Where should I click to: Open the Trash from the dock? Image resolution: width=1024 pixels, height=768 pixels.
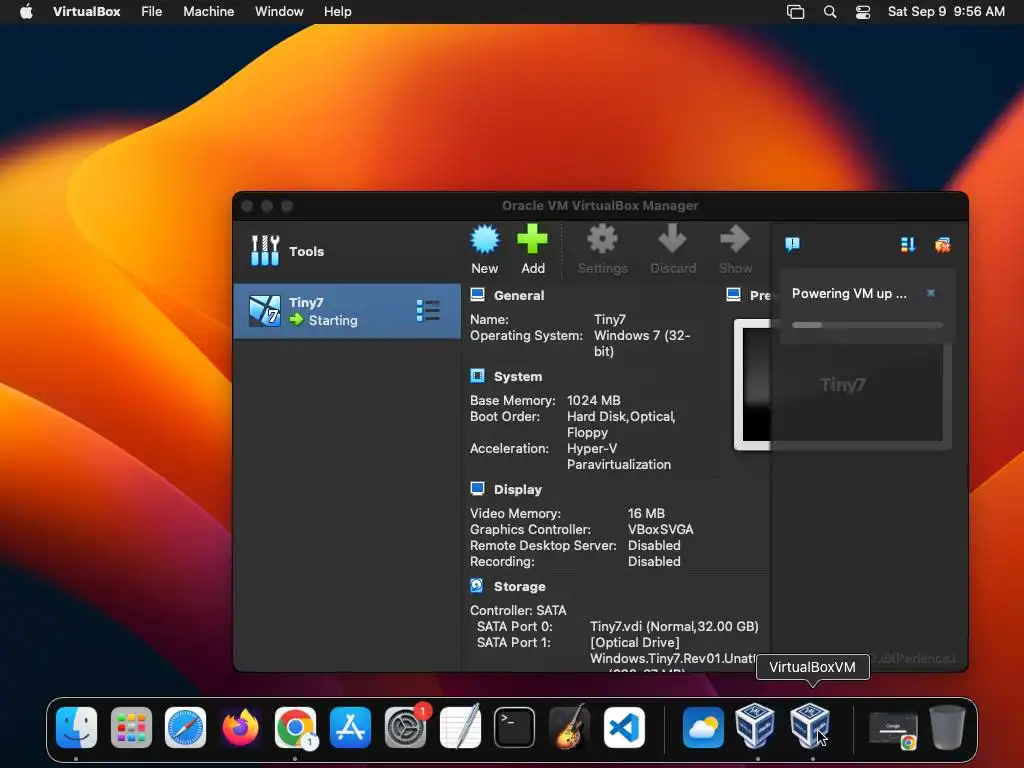[947, 727]
